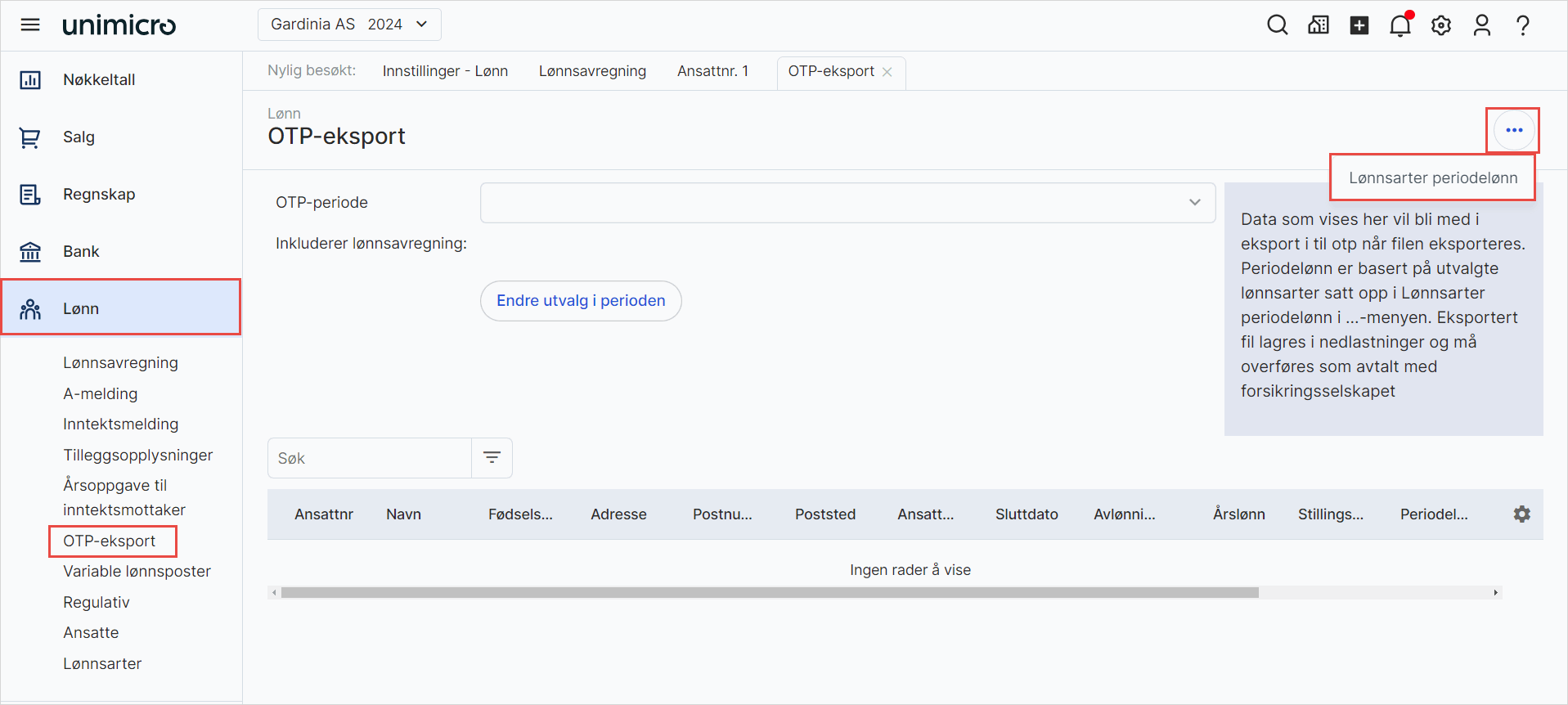The width and height of the screenshot is (1568, 705).
Task: Switch to the Lønnsavregning recent tab
Action: [592, 71]
